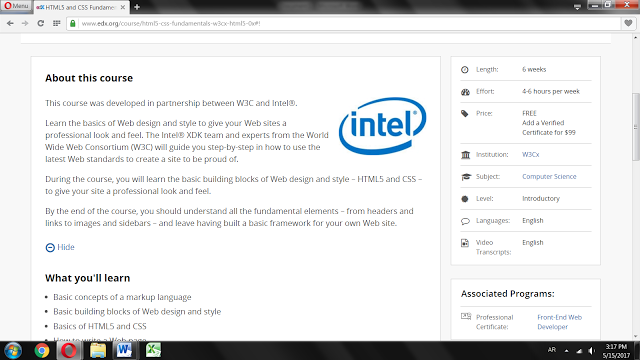The width and height of the screenshot is (640, 360).
Task: Open the W3Cx institution link
Action: pyautogui.click(x=531, y=155)
